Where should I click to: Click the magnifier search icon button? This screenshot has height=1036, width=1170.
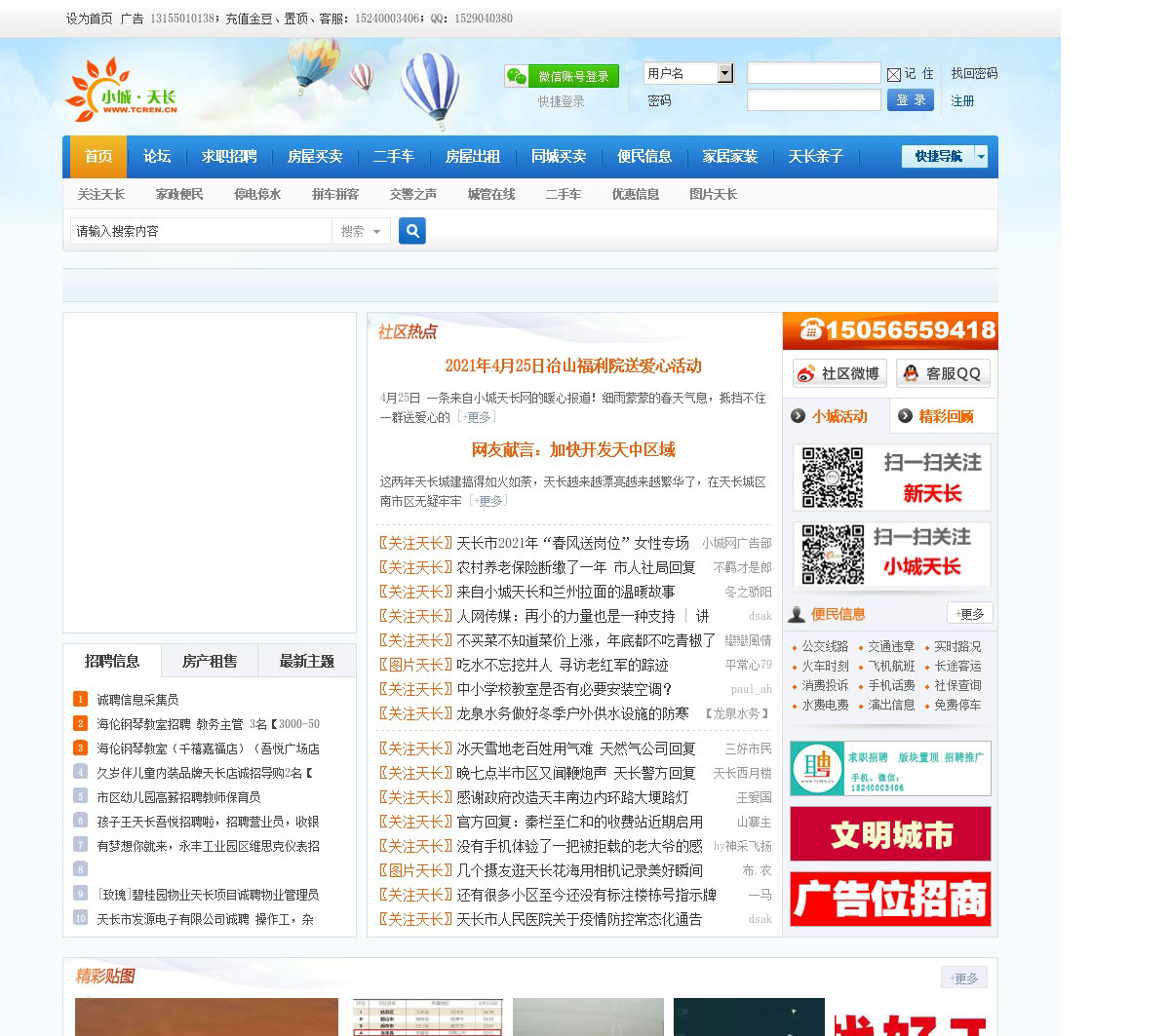(412, 231)
